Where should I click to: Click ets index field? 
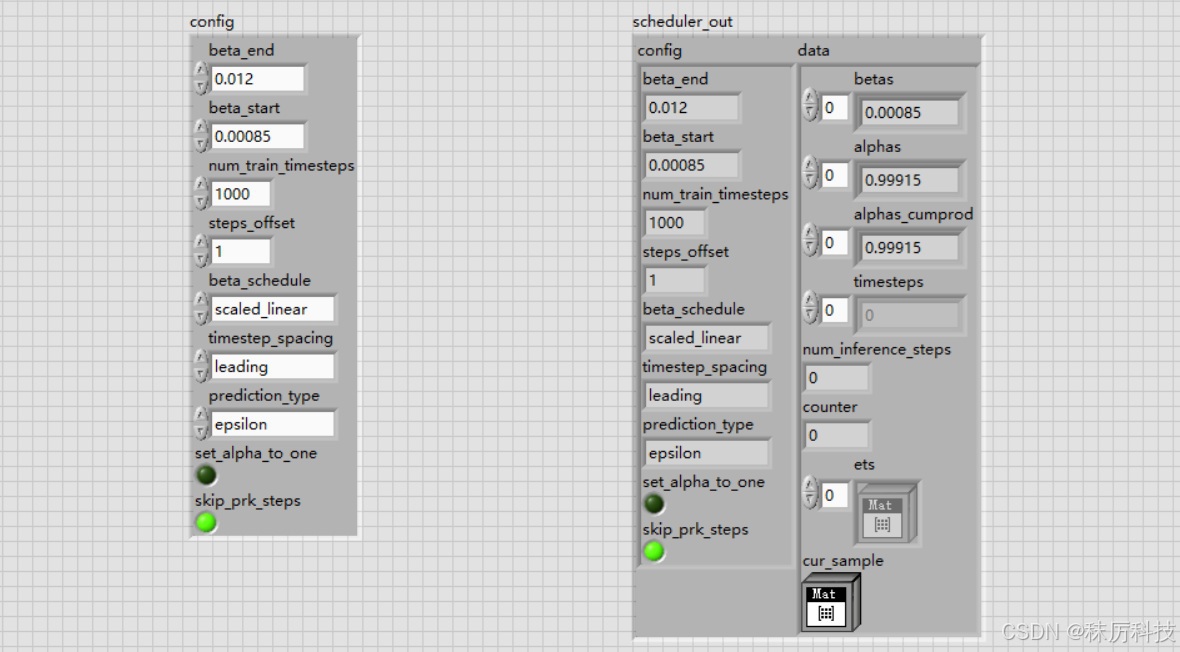(x=835, y=495)
